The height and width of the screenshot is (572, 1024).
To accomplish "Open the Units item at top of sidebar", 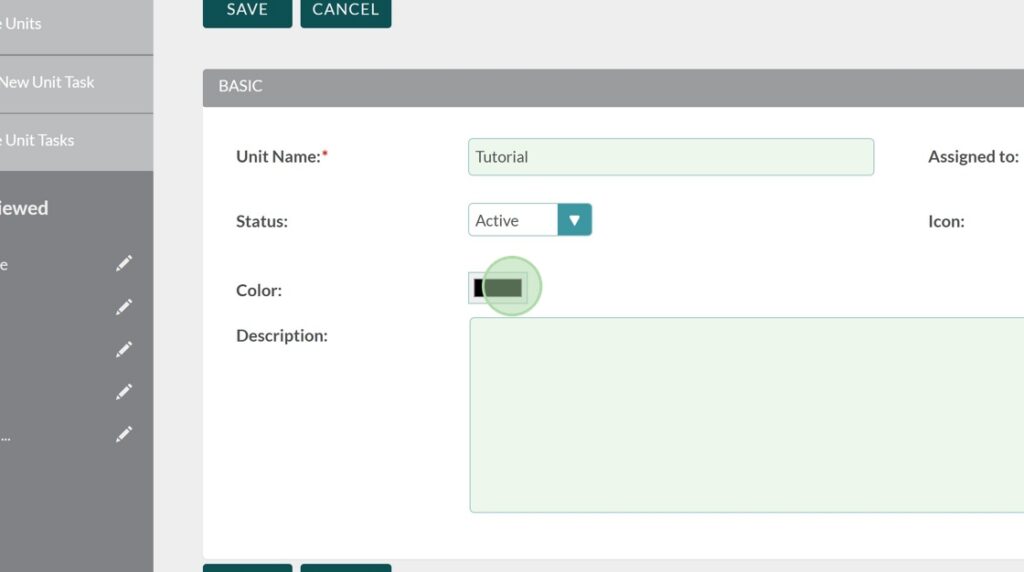I will pos(24,24).
